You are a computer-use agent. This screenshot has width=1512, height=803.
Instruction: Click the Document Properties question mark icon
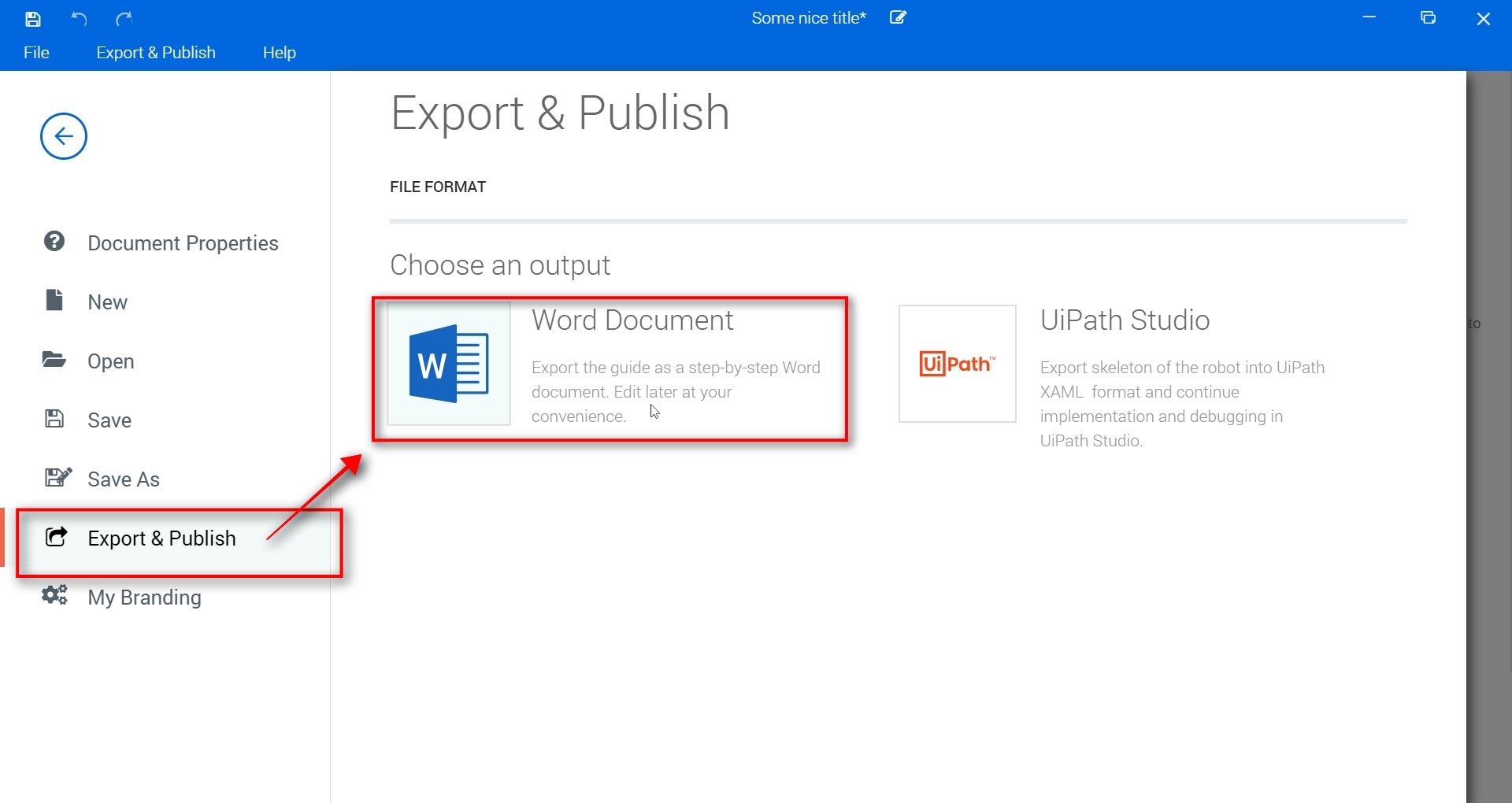click(54, 241)
